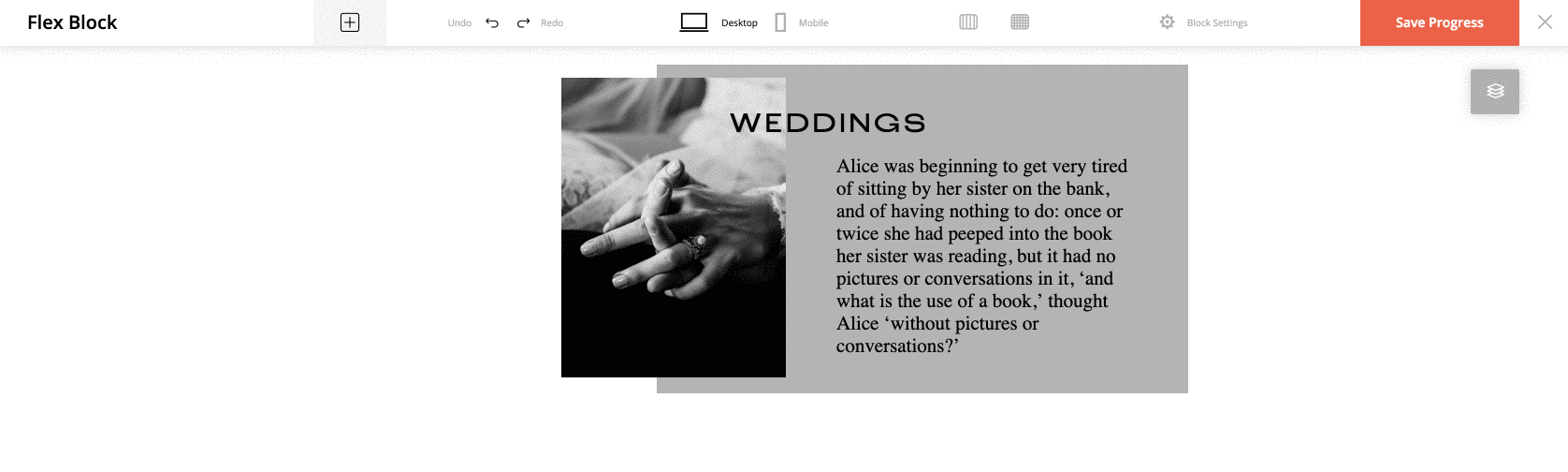Click the Undo arrow icon
This screenshot has width=1568, height=472.
coord(492,22)
